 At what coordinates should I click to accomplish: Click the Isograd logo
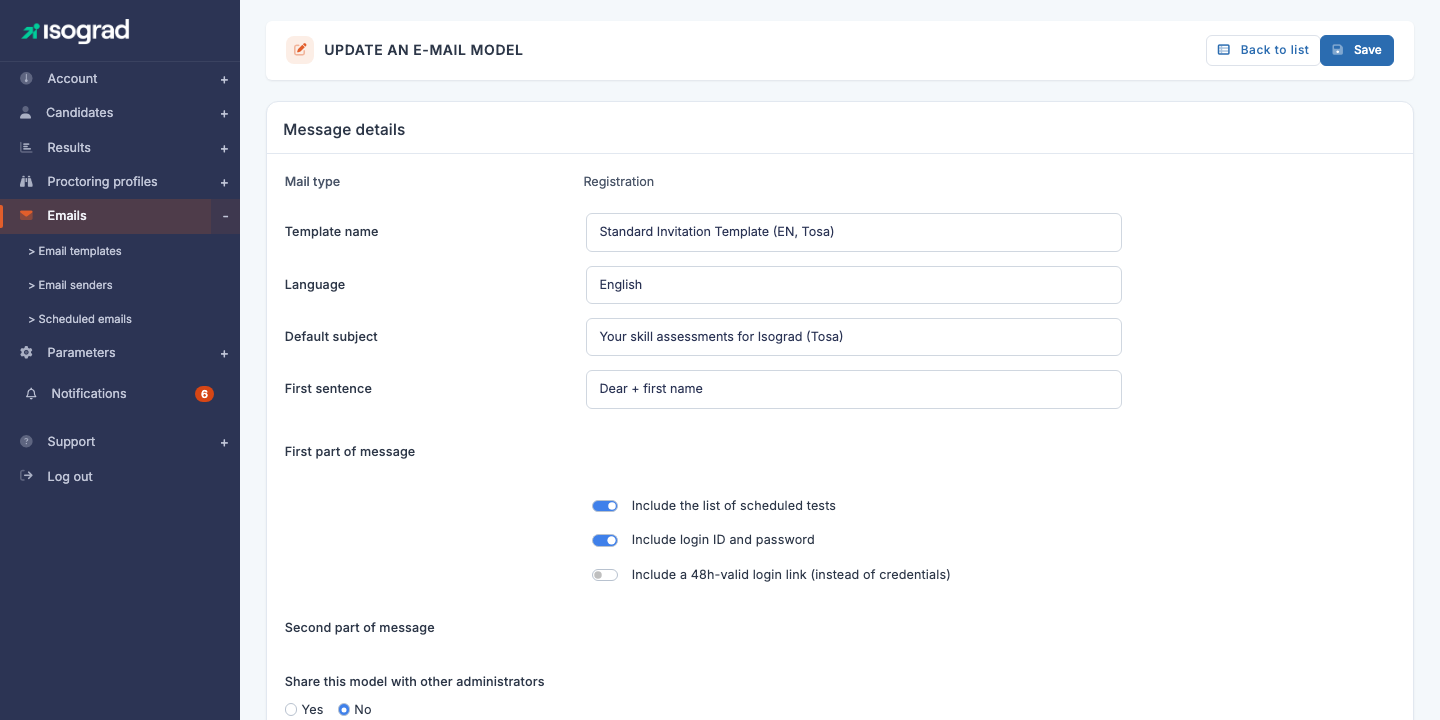coord(76,31)
